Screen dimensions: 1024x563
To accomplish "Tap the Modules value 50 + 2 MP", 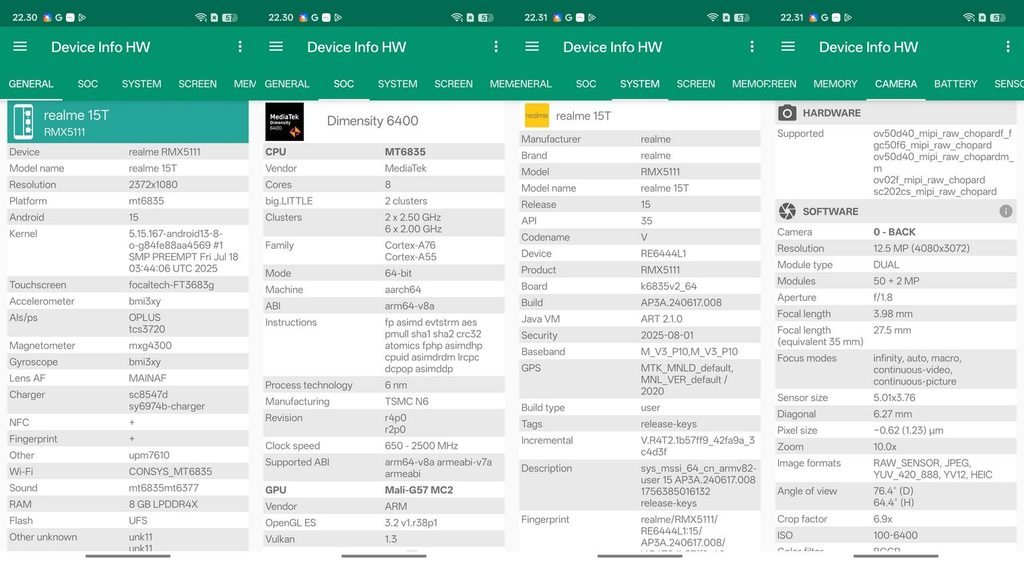I will pyautogui.click(x=896, y=281).
